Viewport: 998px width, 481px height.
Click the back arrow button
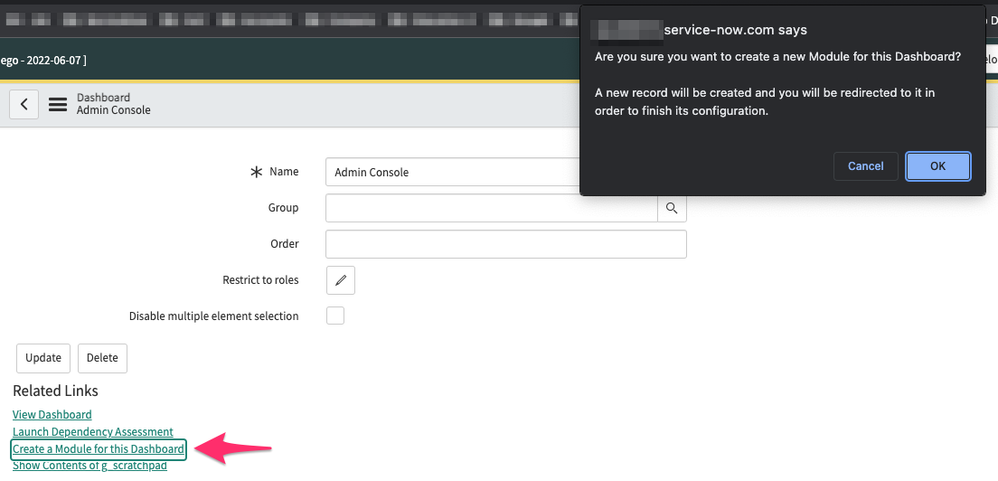coord(24,104)
